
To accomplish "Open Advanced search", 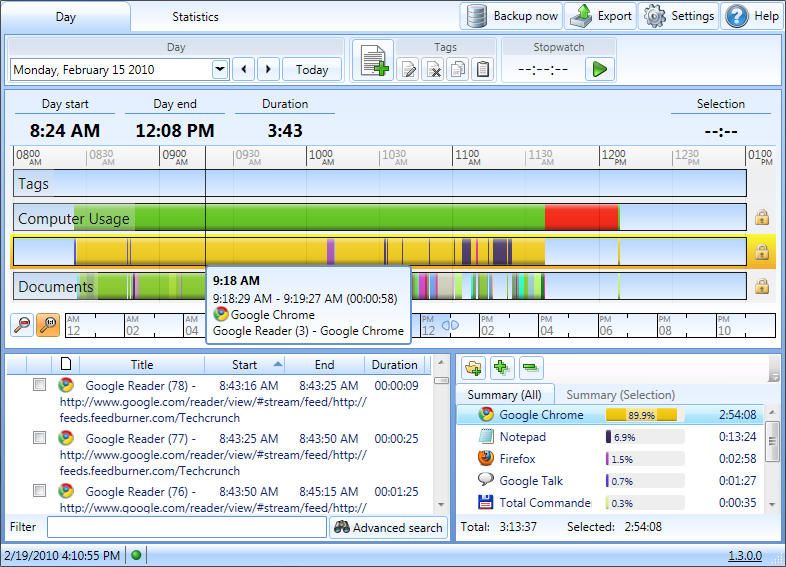I will (388, 527).
